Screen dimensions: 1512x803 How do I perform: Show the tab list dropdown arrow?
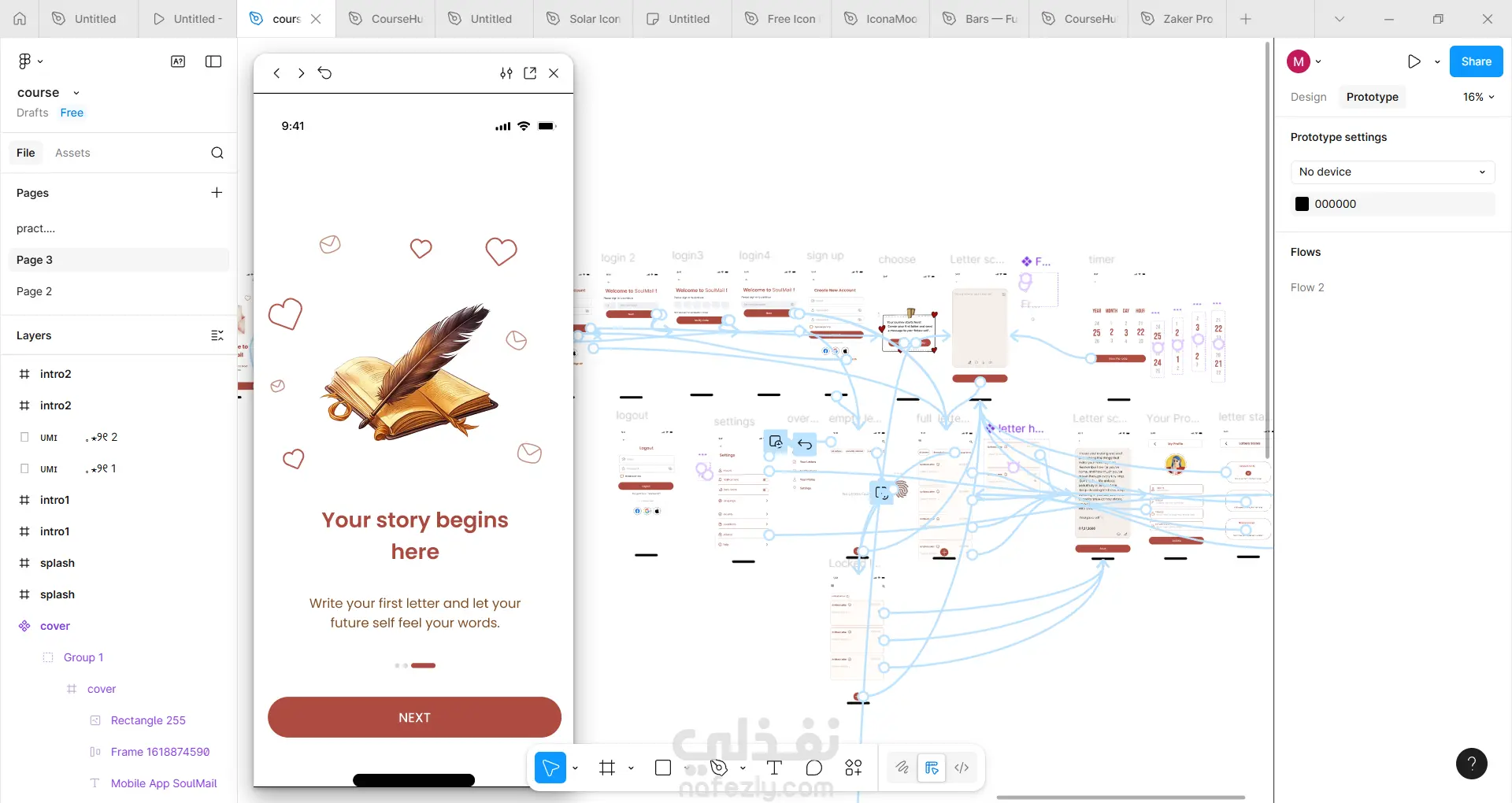pyautogui.click(x=1340, y=19)
